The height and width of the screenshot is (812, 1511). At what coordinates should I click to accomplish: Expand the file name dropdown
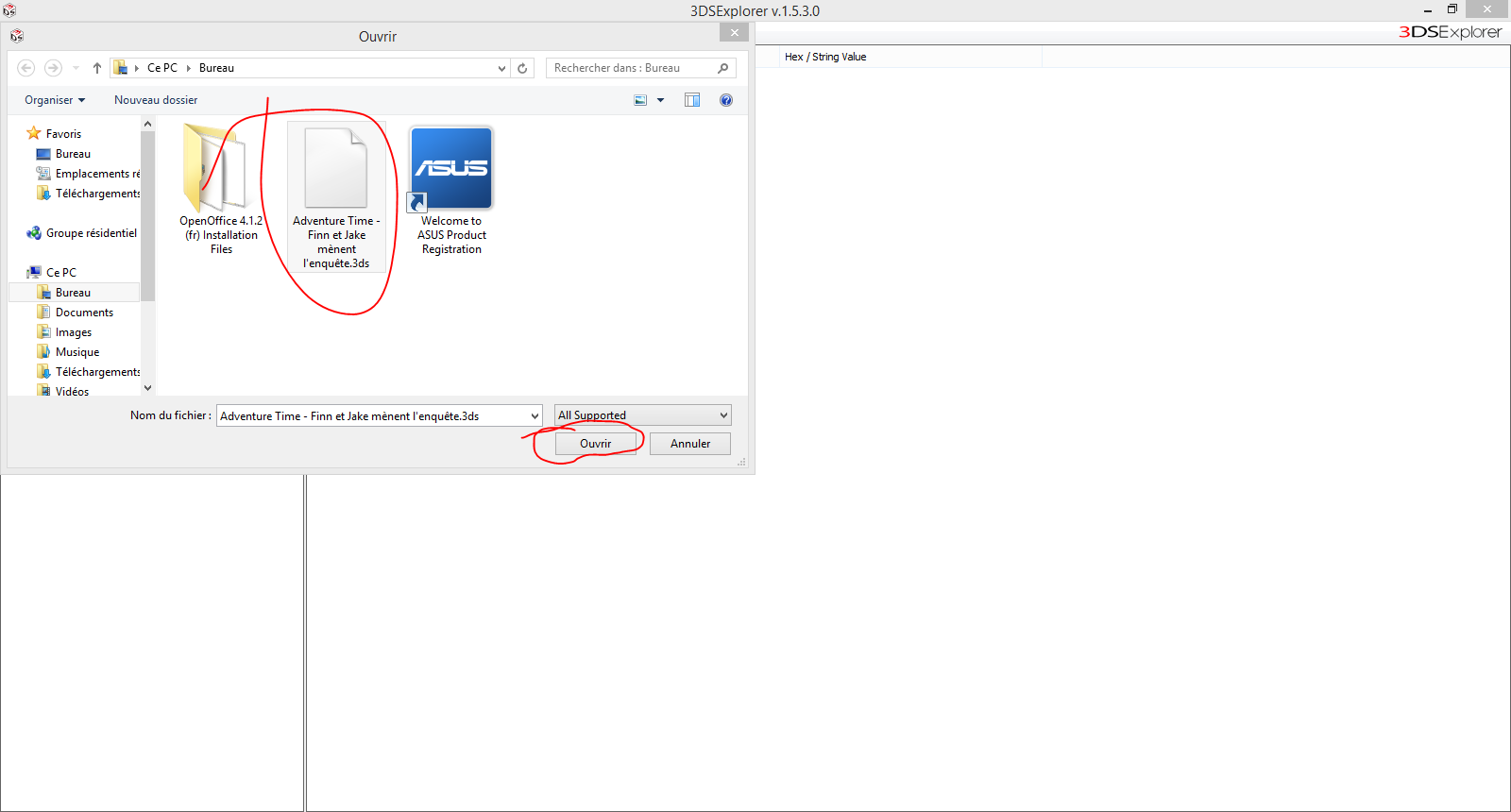tap(535, 415)
